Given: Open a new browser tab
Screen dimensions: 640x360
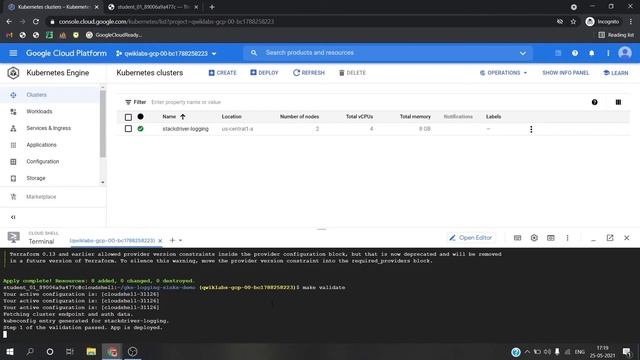Looking at the screenshot, I should coord(211,7).
